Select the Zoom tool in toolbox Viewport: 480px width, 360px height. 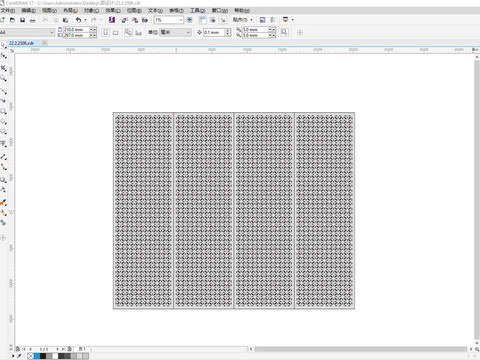3,78
